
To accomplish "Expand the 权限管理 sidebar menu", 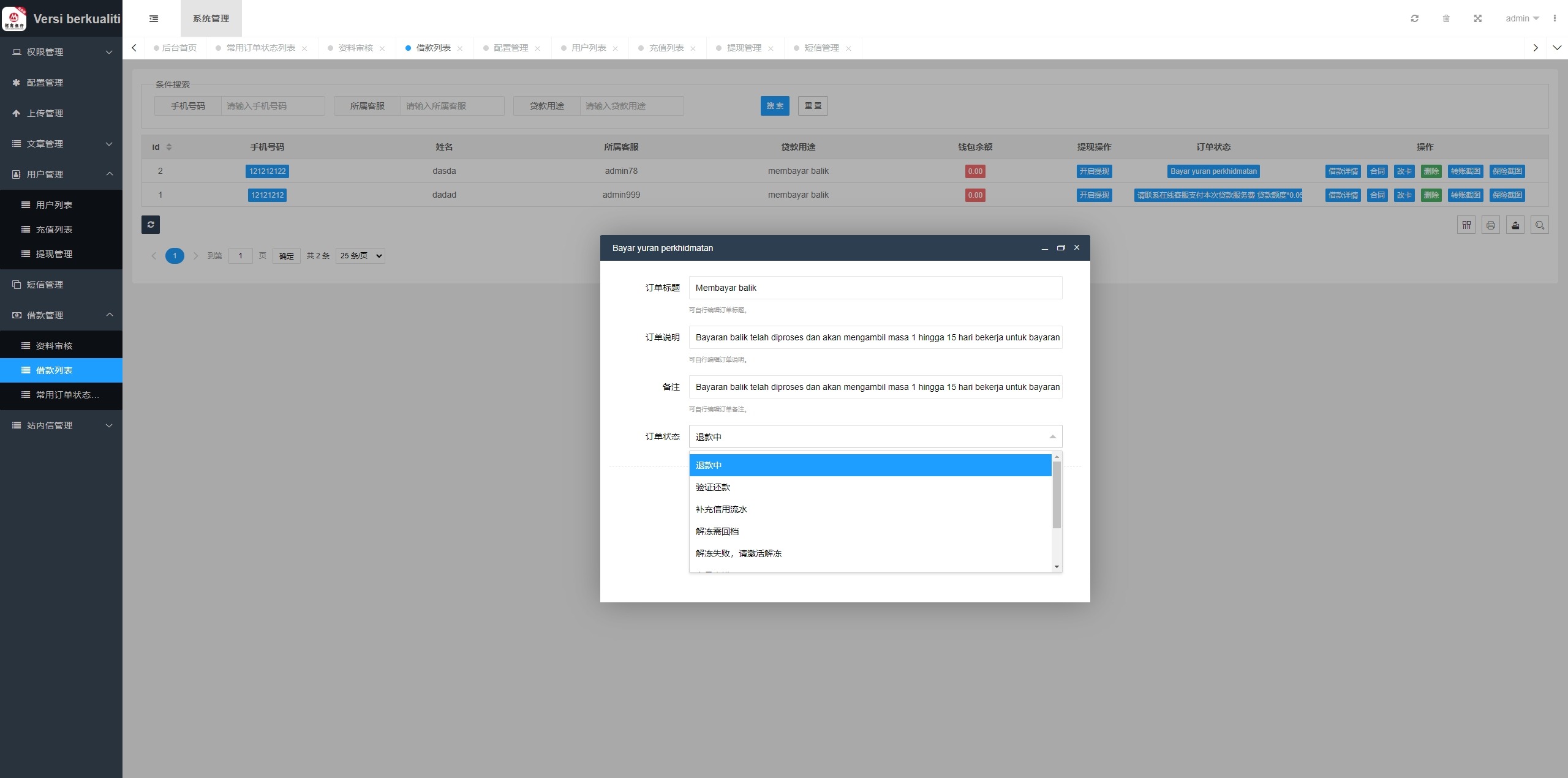I will [61, 52].
